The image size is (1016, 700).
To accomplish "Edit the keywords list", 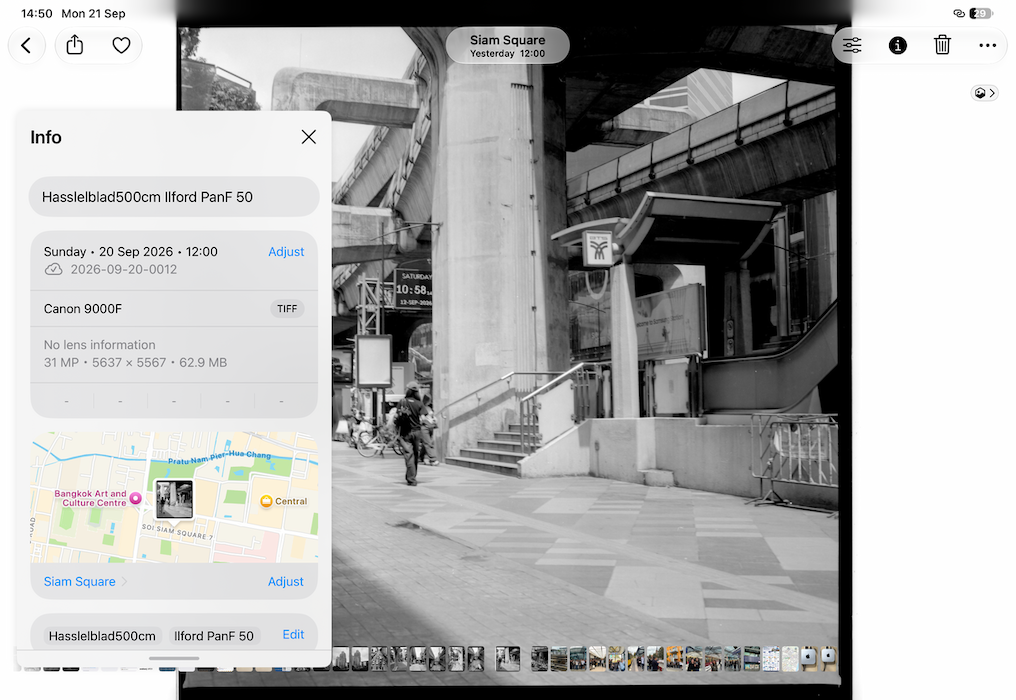I will (x=293, y=635).
